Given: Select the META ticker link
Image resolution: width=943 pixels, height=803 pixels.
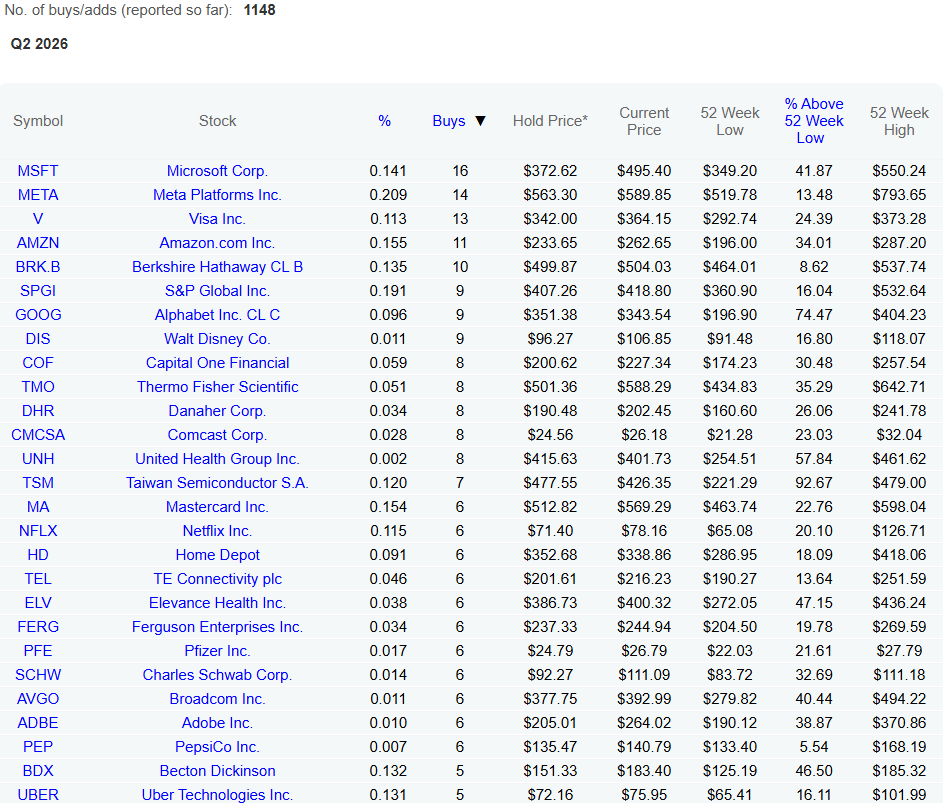Looking at the screenshot, I should (38, 195).
